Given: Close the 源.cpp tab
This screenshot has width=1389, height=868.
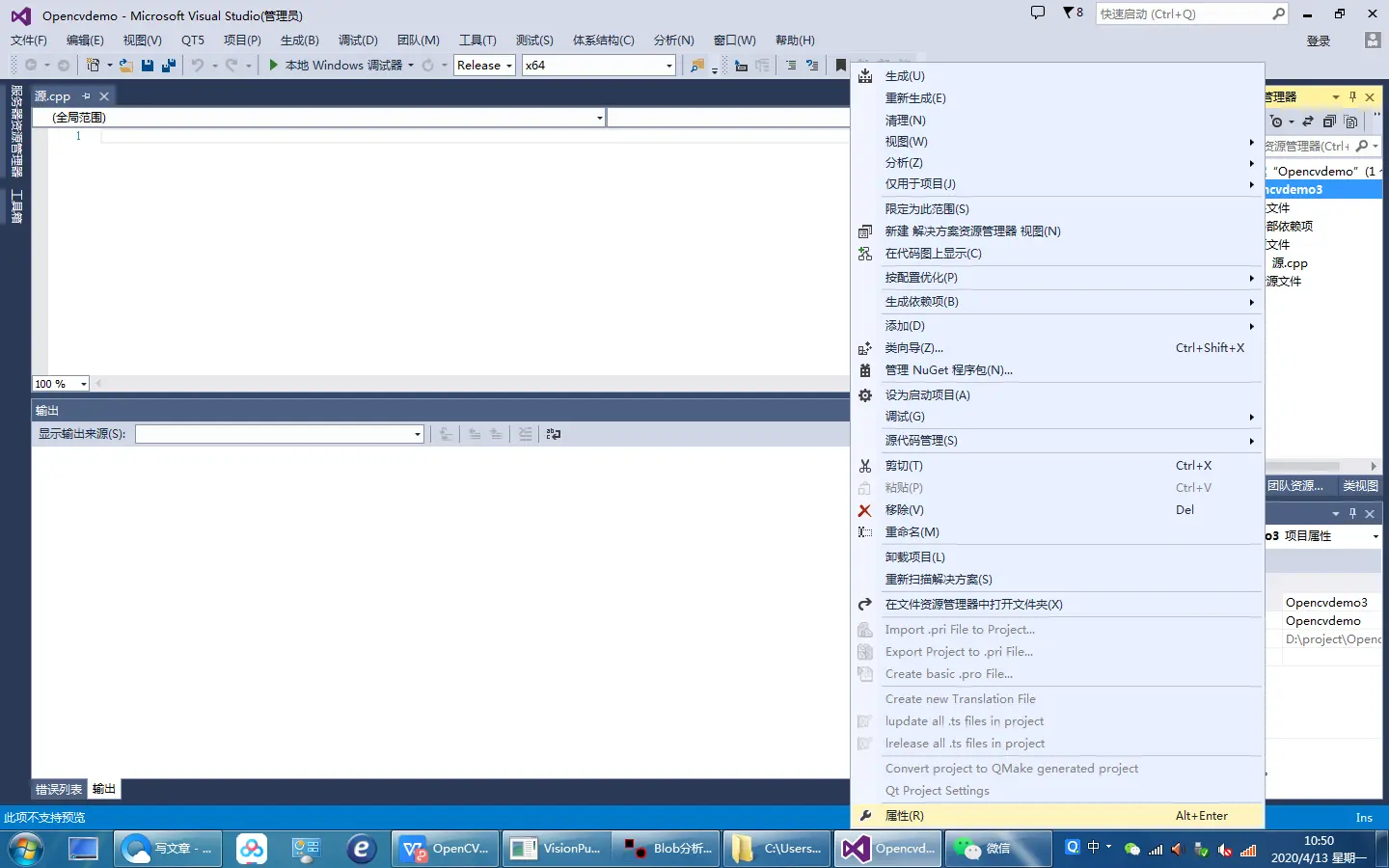Looking at the screenshot, I should [x=104, y=96].
